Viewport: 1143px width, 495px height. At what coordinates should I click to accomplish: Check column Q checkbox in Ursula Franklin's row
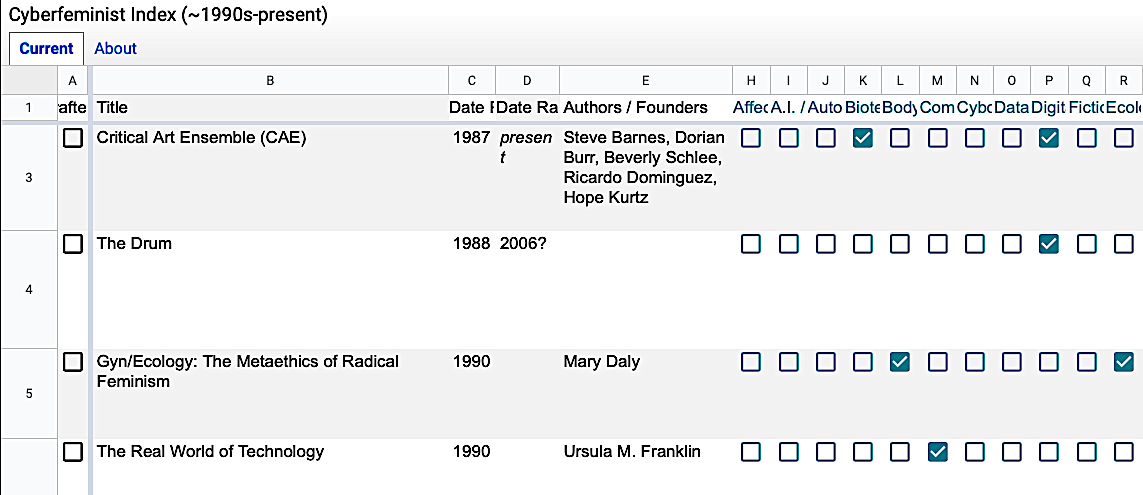click(1086, 452)
